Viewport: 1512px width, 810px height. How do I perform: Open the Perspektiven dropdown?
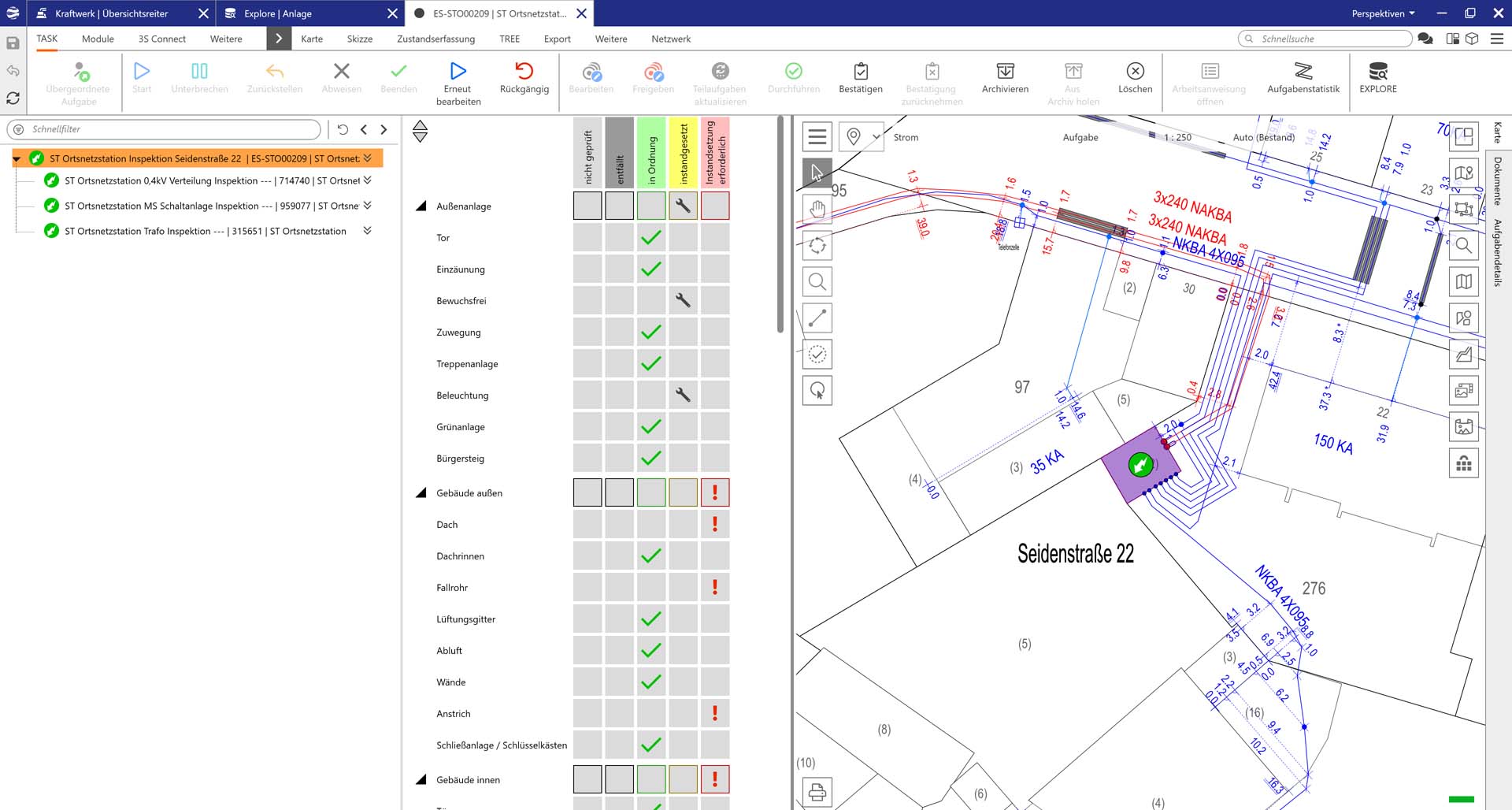pos(1383,13)
